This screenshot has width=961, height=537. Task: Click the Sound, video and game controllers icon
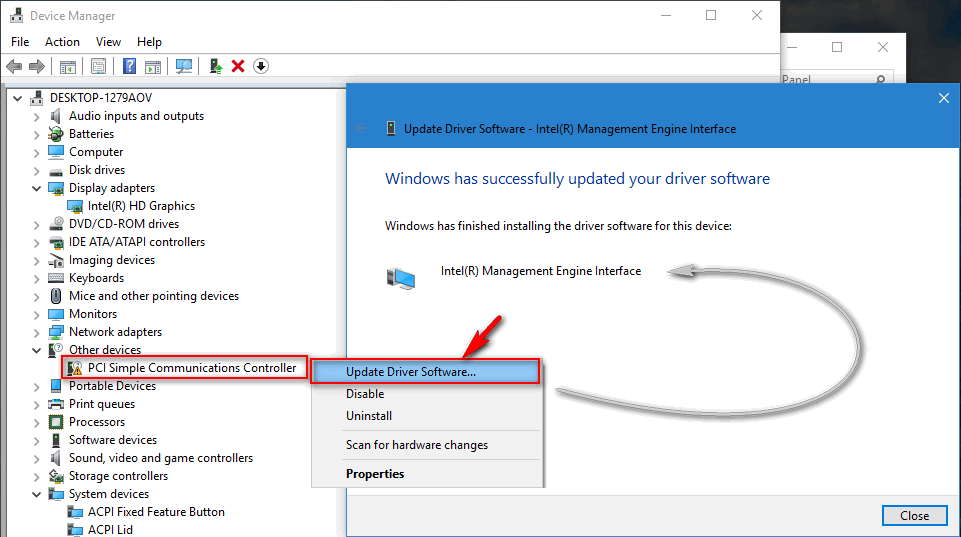pos(56,458)
